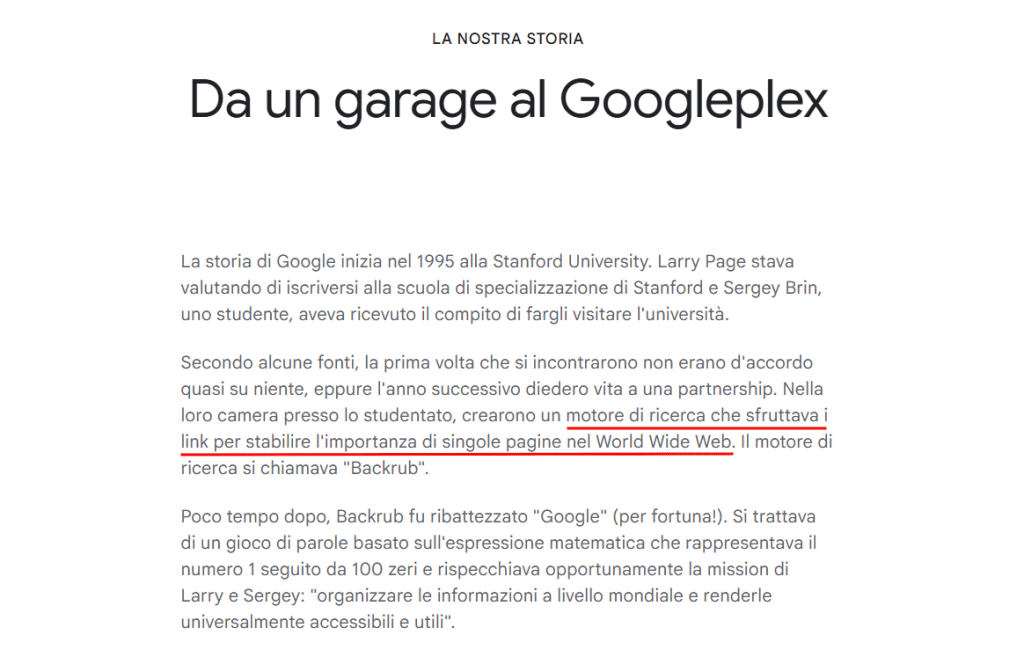Click the paragraph starting "Secondo alcune fonti"

coord(507,415)
